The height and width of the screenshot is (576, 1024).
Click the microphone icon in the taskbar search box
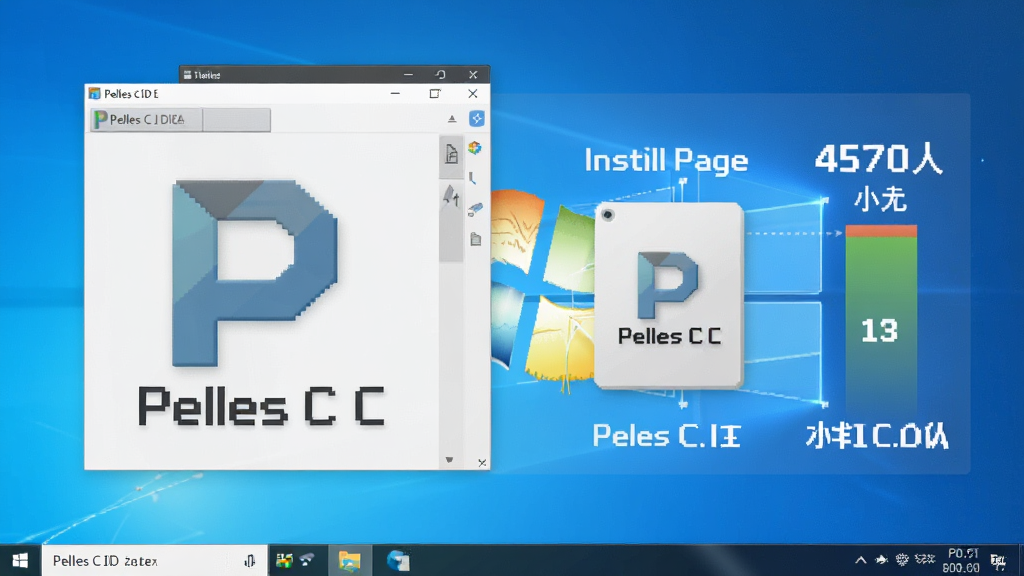249,560
